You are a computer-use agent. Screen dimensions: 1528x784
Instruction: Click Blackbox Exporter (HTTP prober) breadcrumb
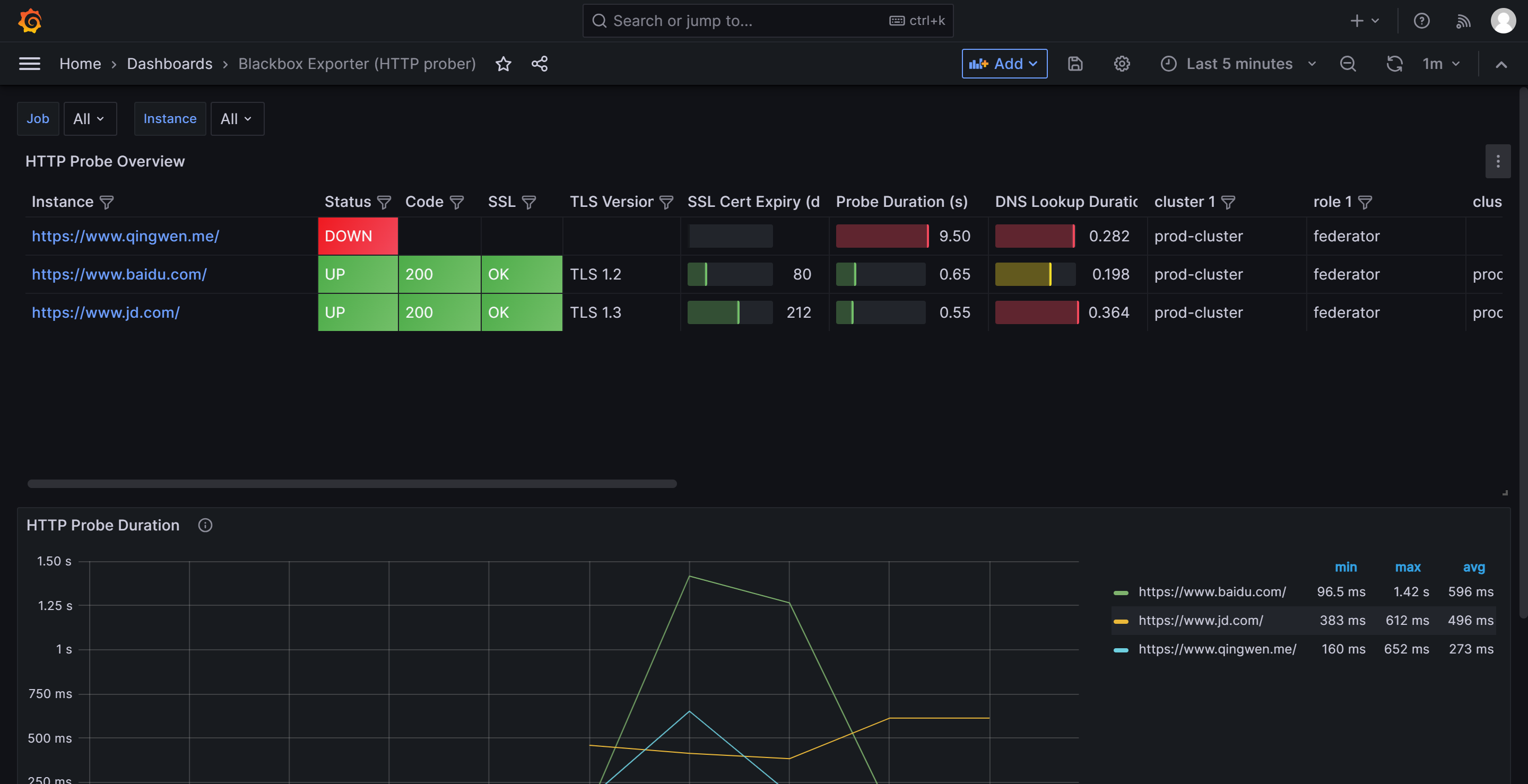click(x=357, y=64)
